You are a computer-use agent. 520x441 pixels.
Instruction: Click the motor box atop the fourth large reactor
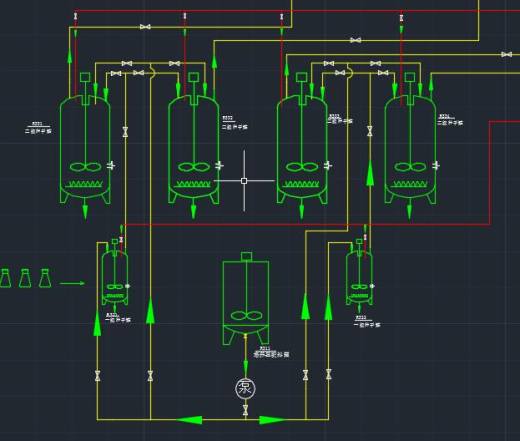point(410,77)
